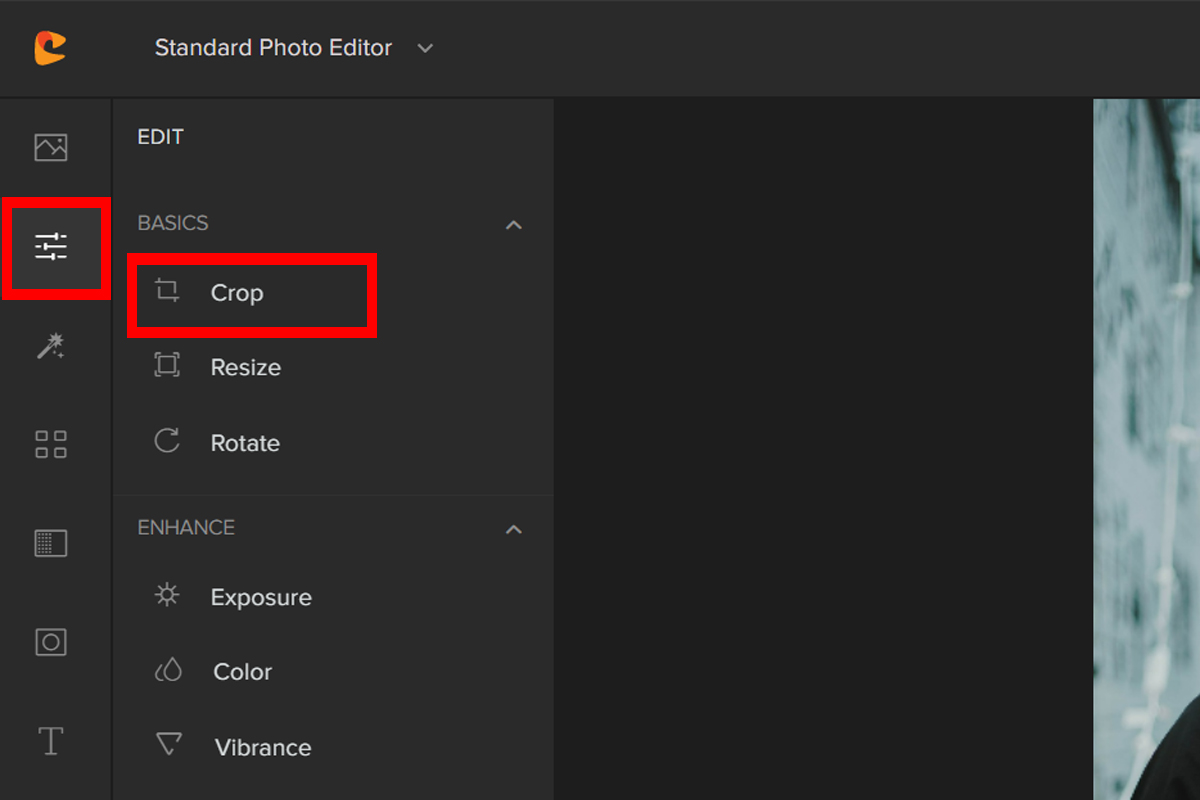Open the Vibrance adjustment
This screenshot has width=1200, height=800.
(262, 747)
